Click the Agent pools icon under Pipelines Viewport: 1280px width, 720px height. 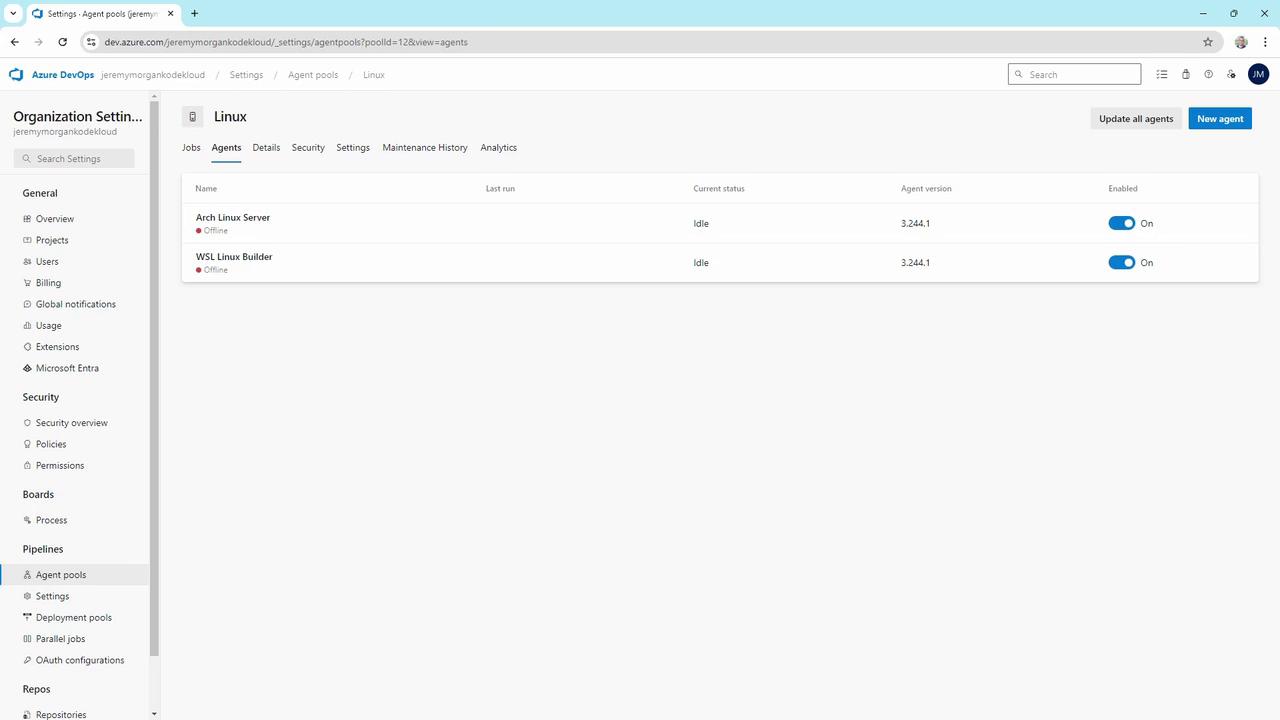point(27,575)
